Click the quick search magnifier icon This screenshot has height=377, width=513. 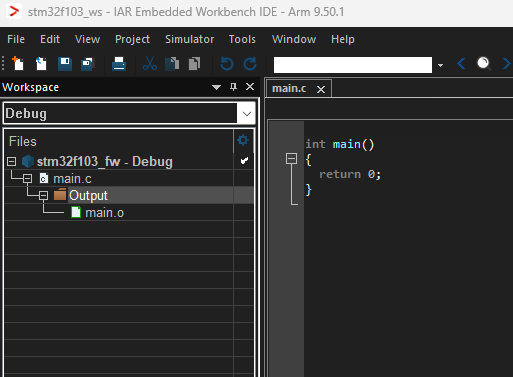[484, 63]
